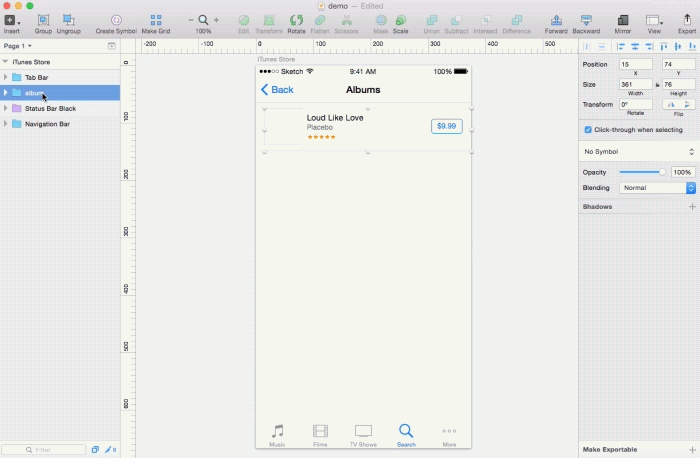Viewport: 700px width, 458px height.
Task: Align layers to left edge
Action: 621,46
